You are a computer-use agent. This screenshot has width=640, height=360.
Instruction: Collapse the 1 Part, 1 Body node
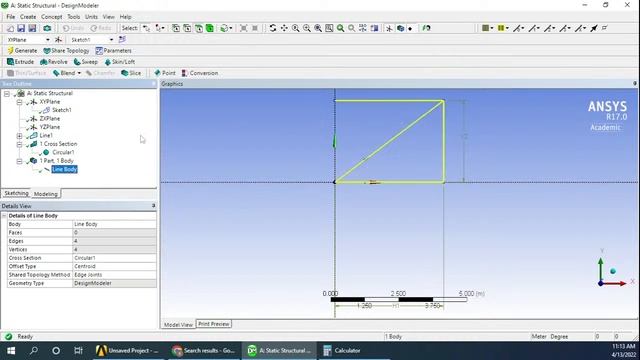(x=19, y=161)
